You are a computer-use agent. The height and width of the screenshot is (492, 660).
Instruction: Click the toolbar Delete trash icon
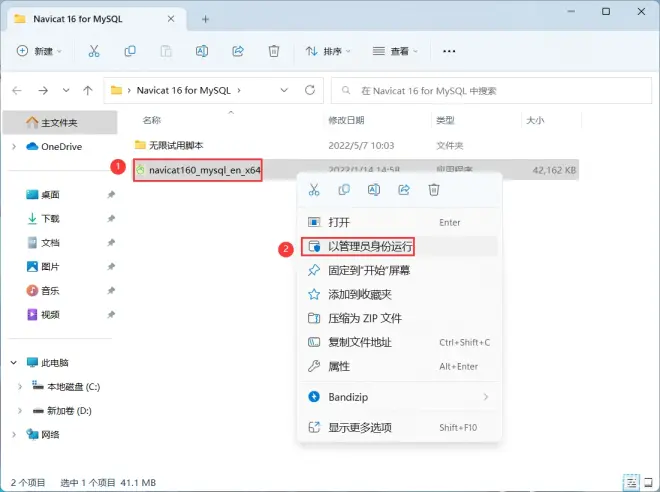pos(274,51)
